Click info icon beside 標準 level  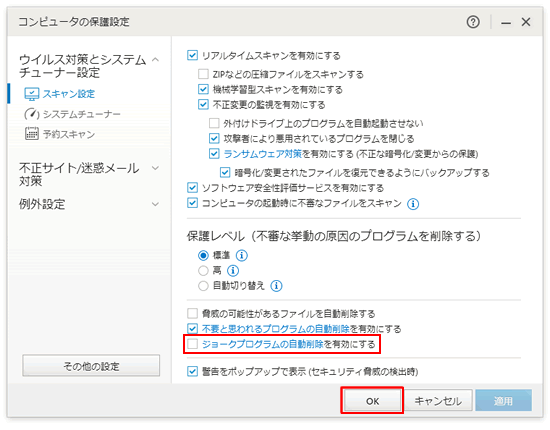(x=241, y=255)
